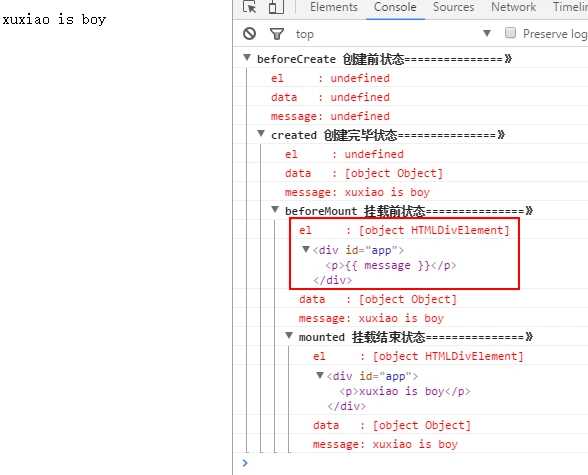This screenshot has width=588, height=475.
Task: Activate the inspect element picker icon
Action: tap(249, 7)
